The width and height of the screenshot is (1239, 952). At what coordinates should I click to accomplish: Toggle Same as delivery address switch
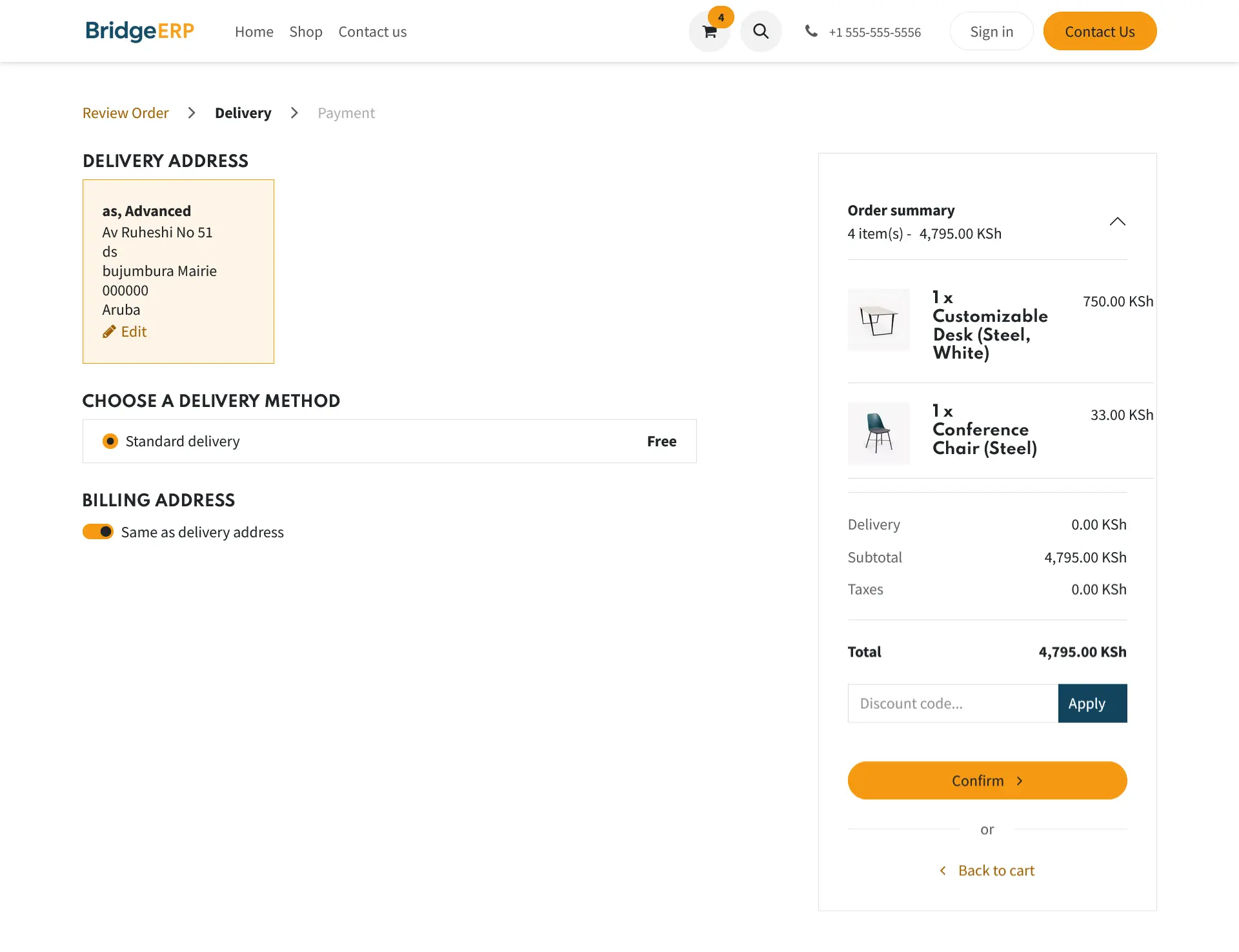[x=98, y=531]
